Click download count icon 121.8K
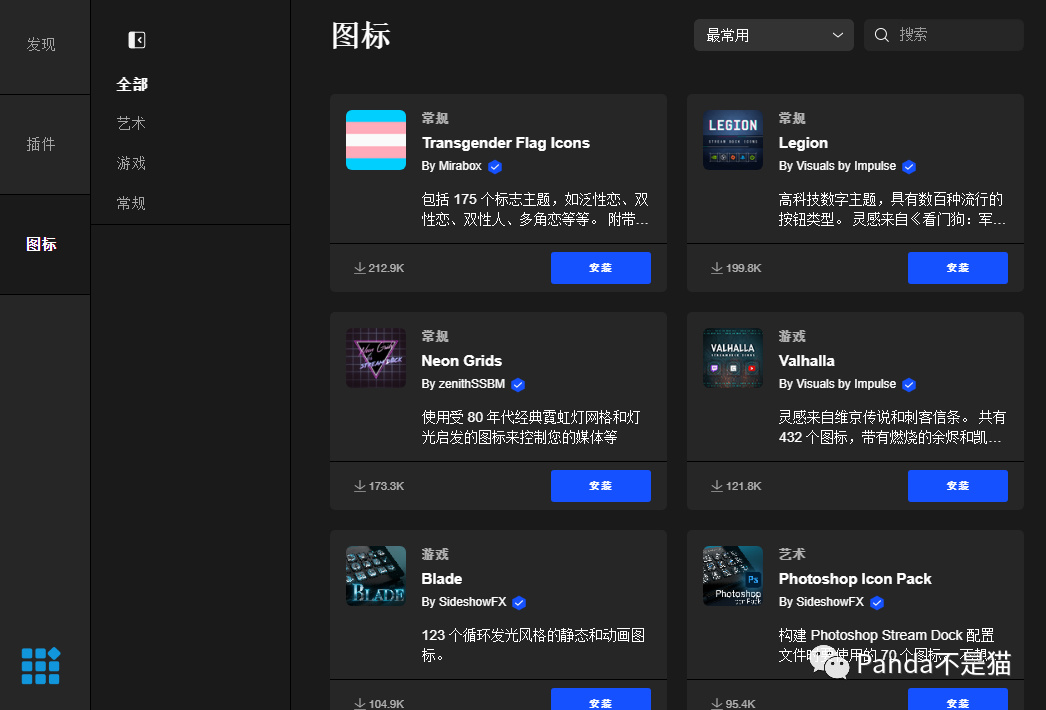 716,486
